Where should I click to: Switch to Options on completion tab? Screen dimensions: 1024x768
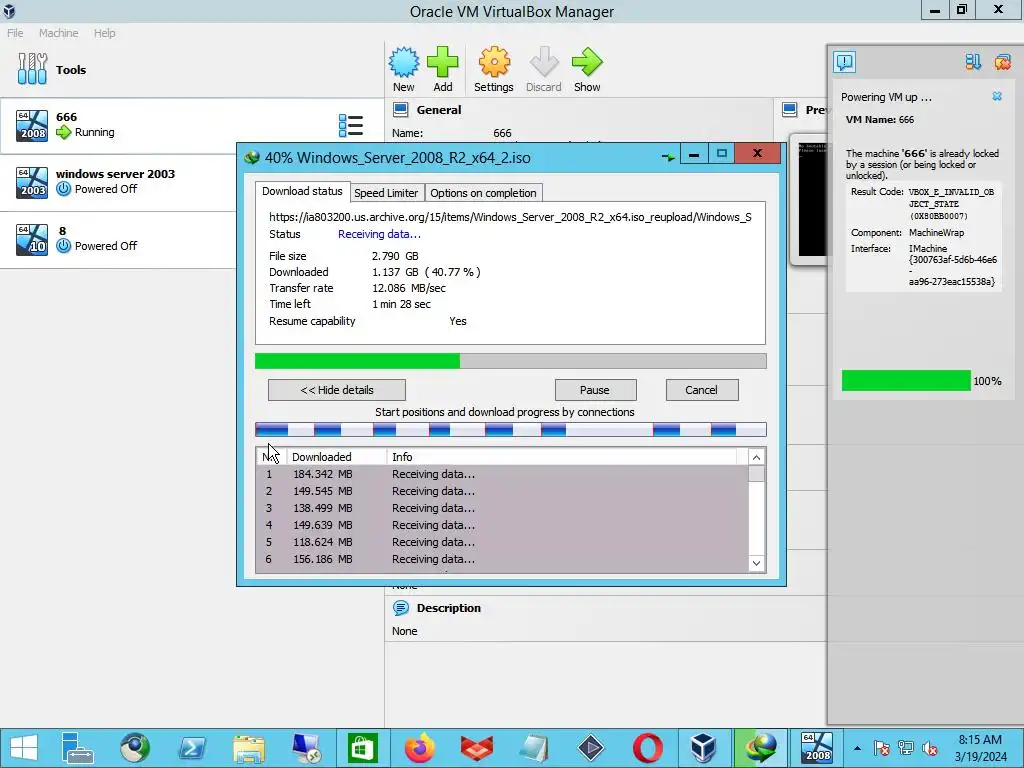[483, 193]
